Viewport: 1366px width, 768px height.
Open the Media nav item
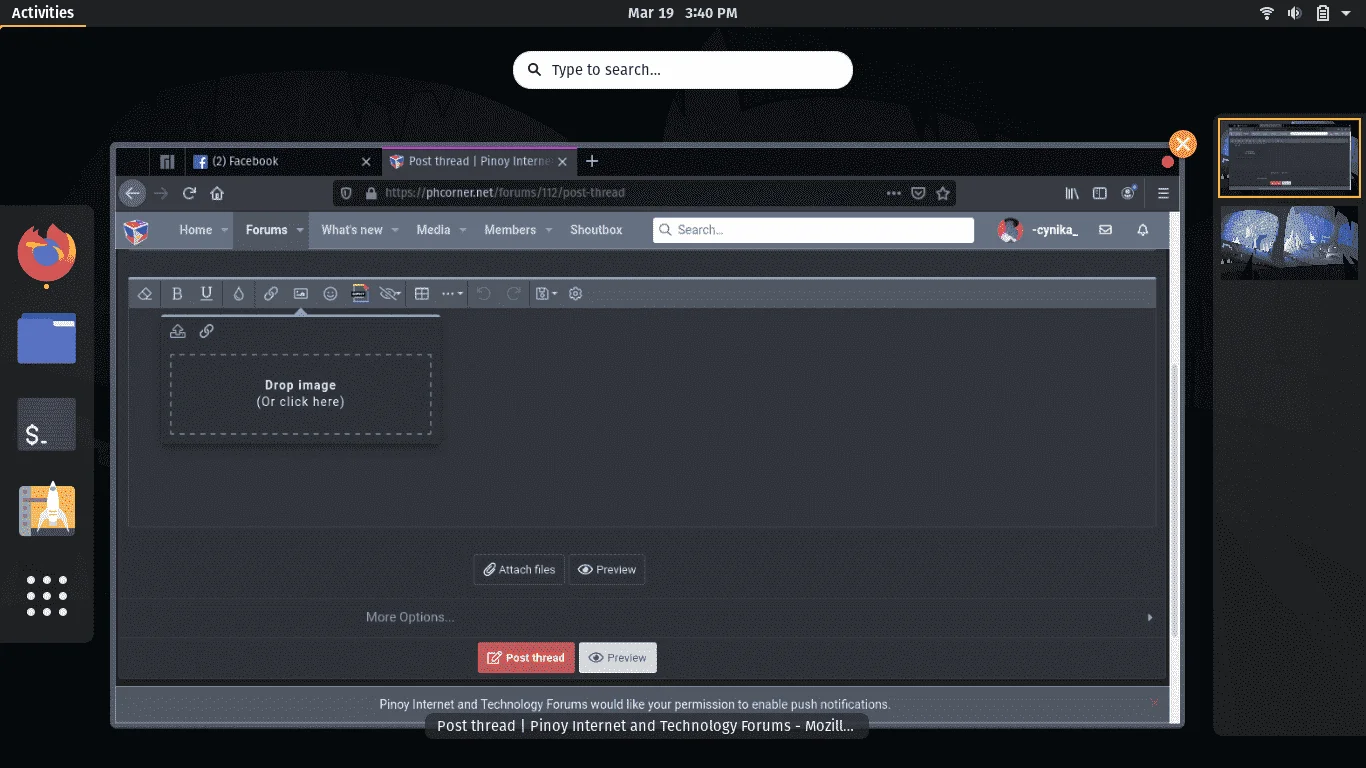[x=433, y=230]
